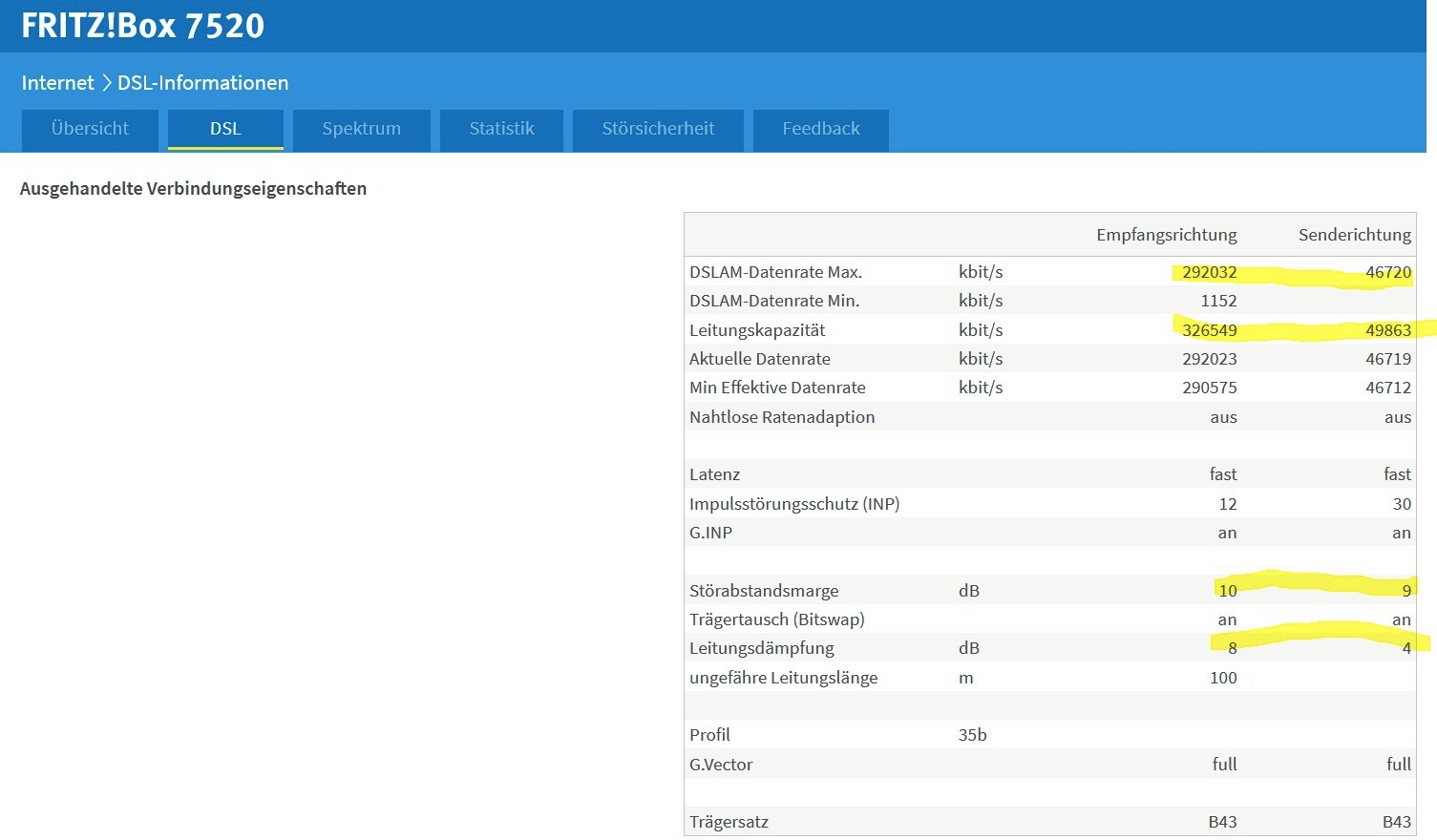1437x840 pixels.
Task: Click the DSL-Informationen breadcrumb
Action: click(202, 83)
